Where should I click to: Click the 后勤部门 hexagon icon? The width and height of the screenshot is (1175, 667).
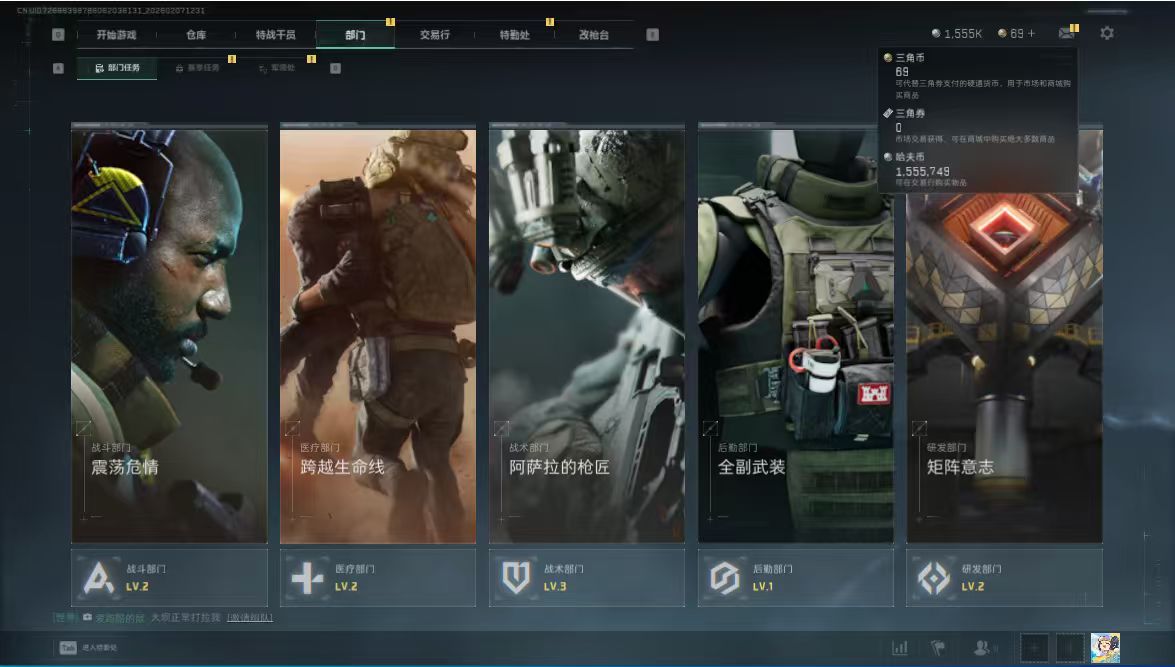tap(725, 578)
